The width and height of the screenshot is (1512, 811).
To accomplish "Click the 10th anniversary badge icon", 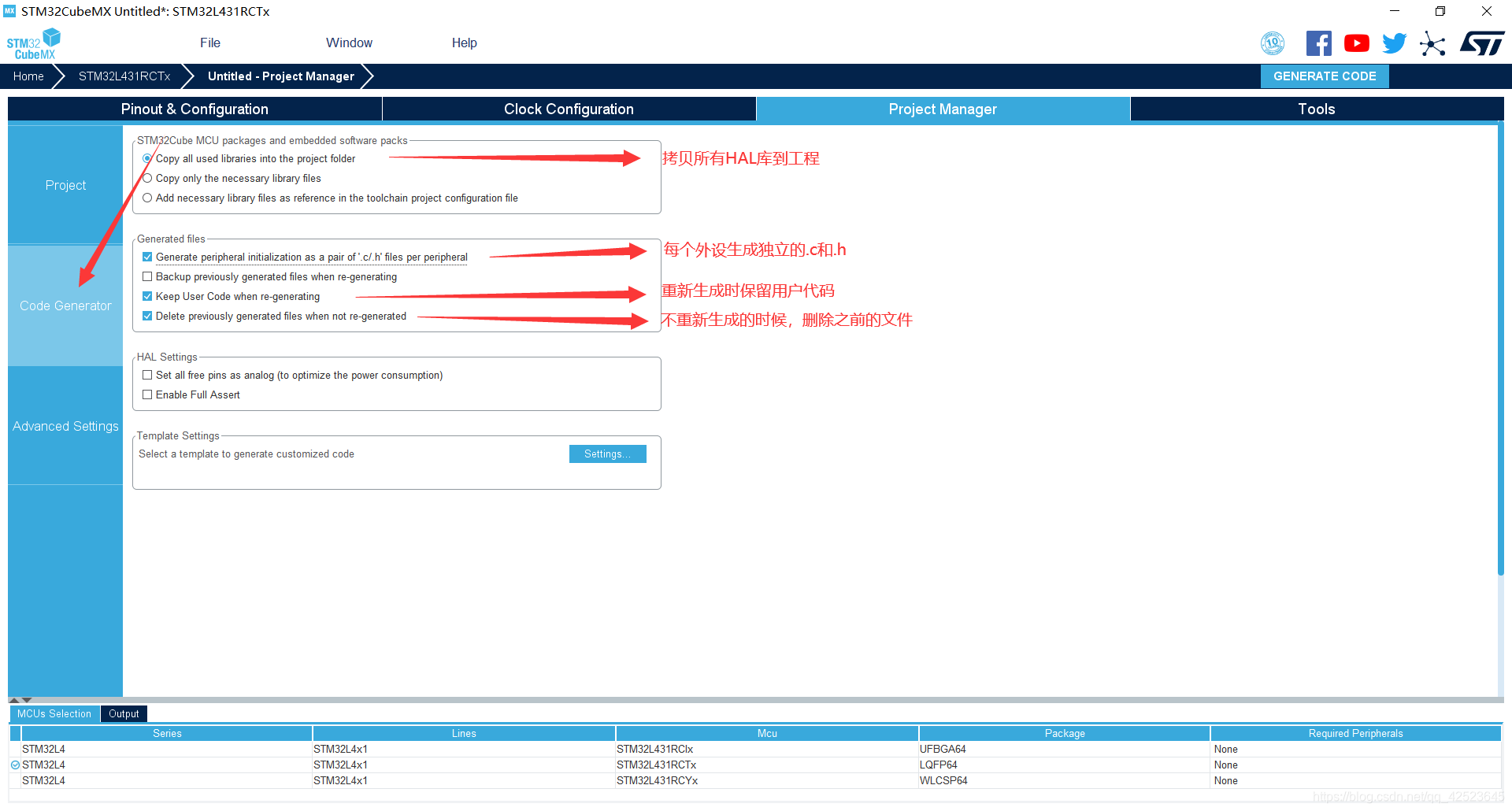I will 1273,43.
